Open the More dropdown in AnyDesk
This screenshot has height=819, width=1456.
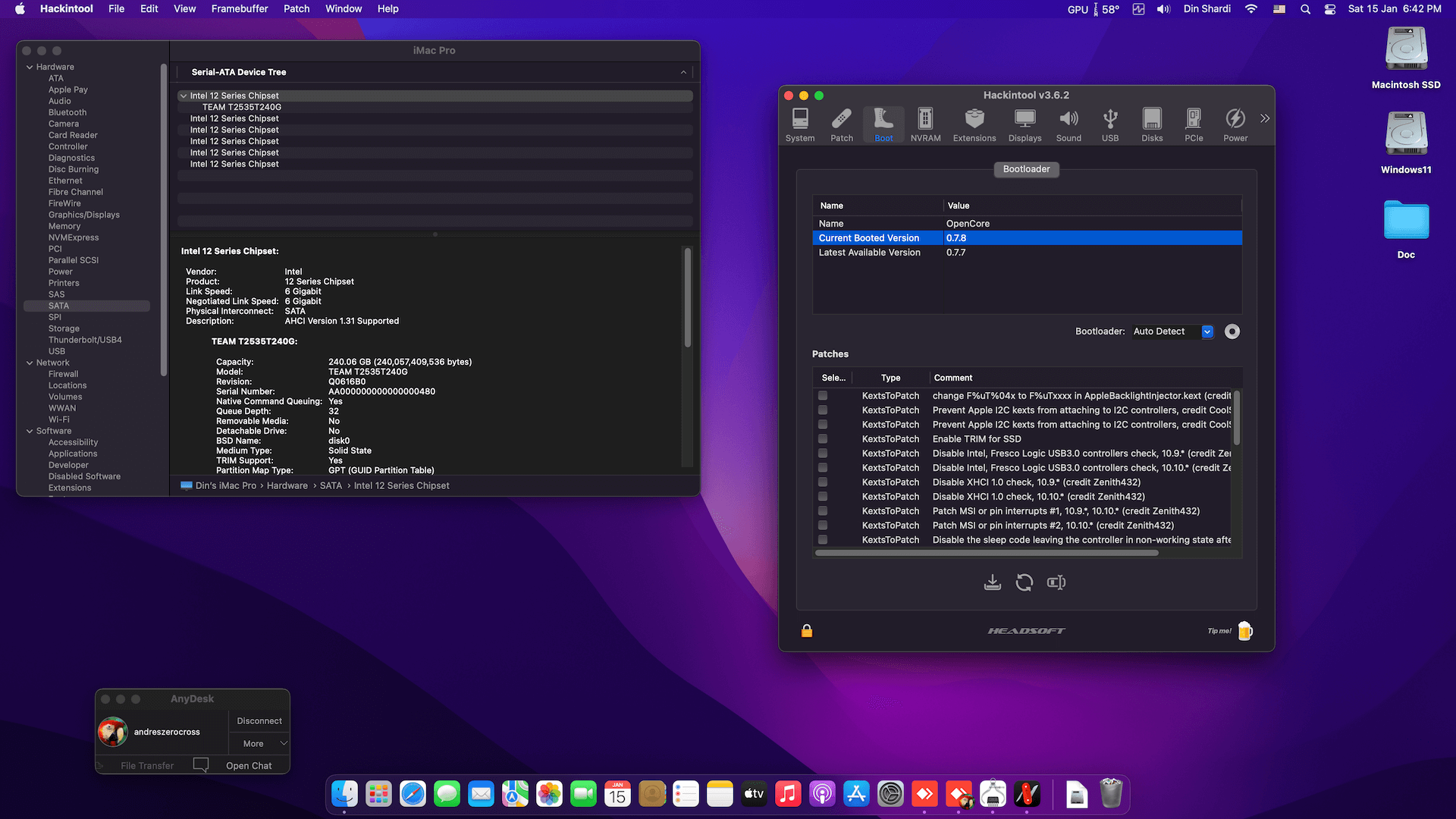pos(259,743)
